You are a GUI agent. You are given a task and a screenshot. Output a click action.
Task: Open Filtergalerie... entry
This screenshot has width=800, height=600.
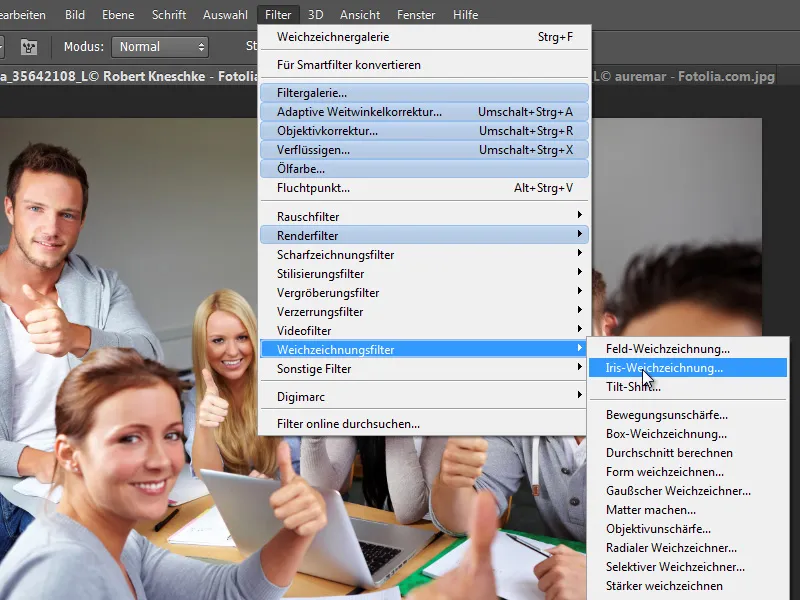[424, 93]
